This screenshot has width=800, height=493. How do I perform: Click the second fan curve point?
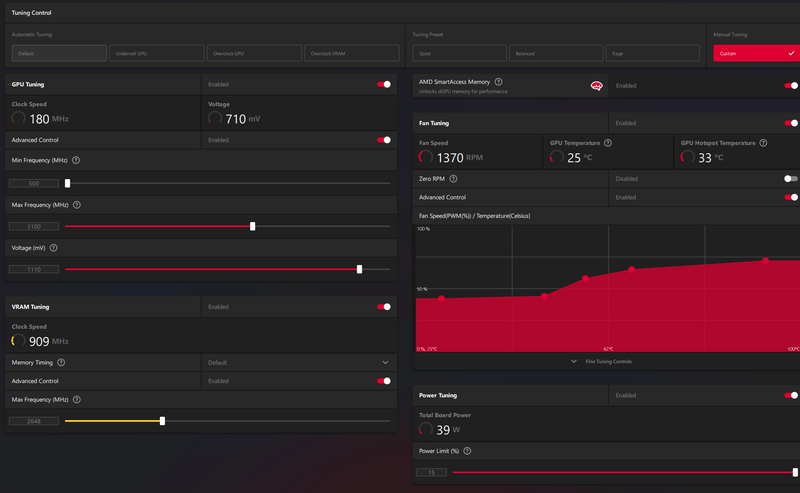[x=544, y=296]
